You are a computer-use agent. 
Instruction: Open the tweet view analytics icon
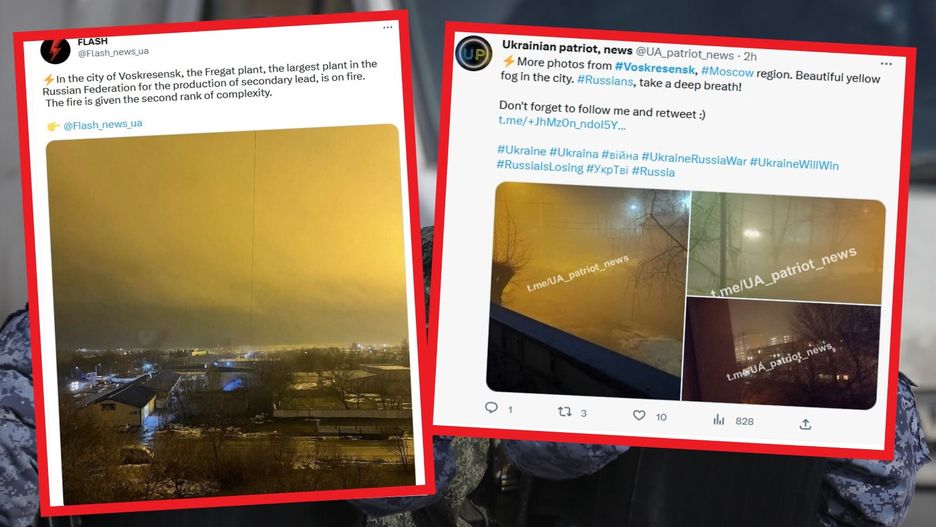click(x=719, y=420)
